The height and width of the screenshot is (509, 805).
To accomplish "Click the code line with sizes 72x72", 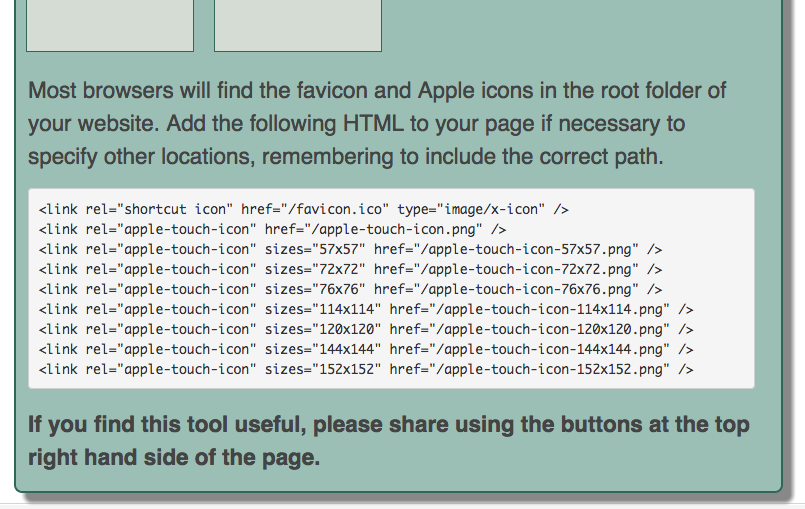I will point(351,270).
